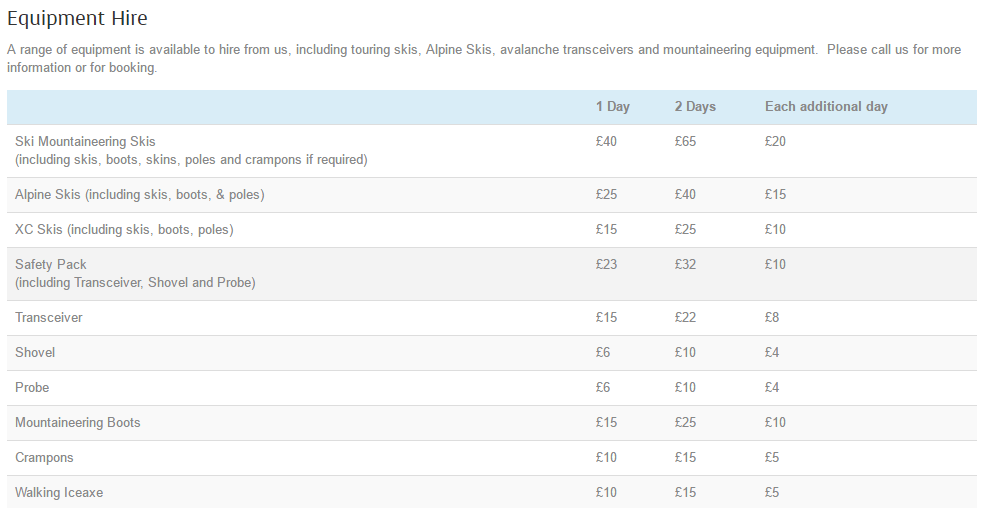Click the £8 Transceiver additional day price

pyautogui.click(x=773, y=318)
